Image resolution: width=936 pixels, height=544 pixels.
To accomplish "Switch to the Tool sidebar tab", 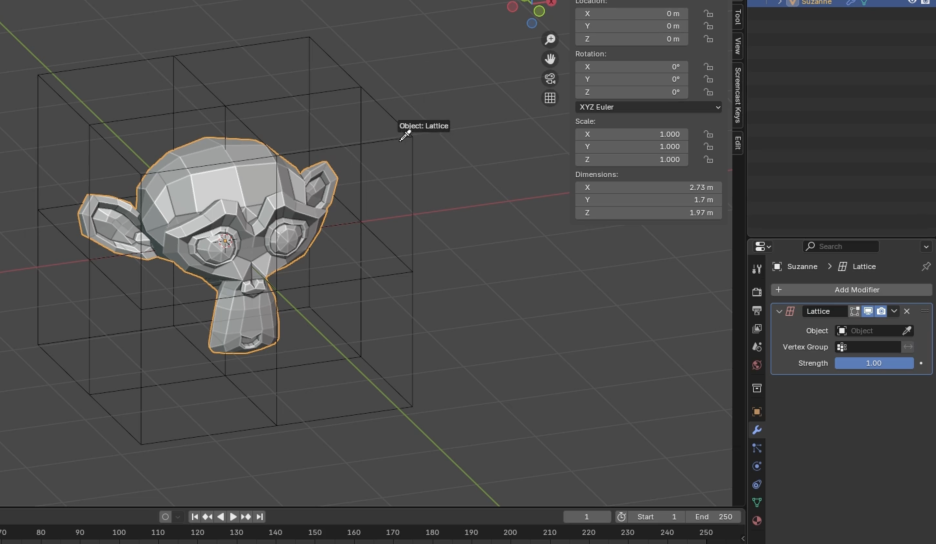I will coord(738,17).
